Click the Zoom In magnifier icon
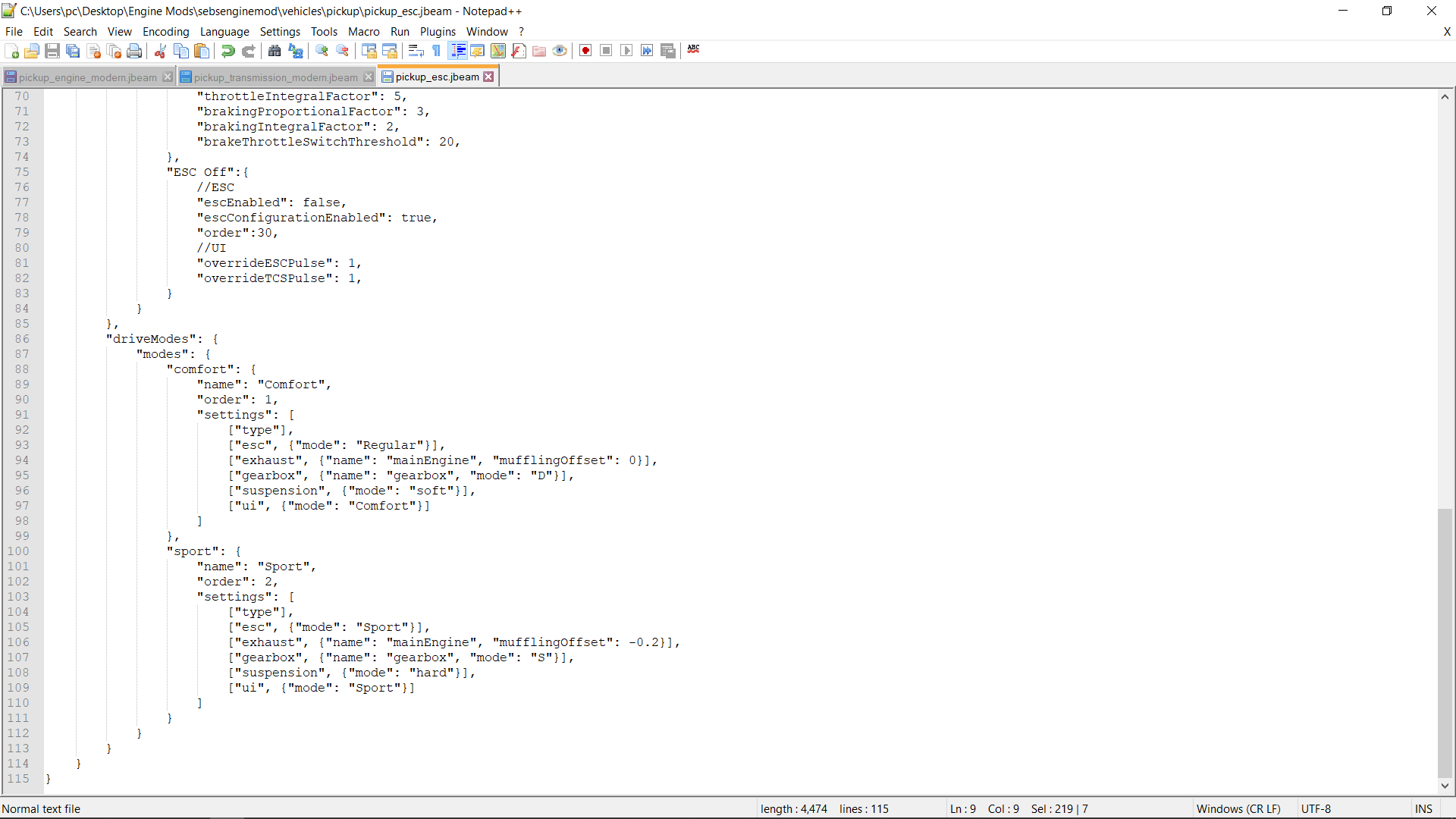Image resolution: width=1456 pixels, height=819 pixels. pos(322,51)
